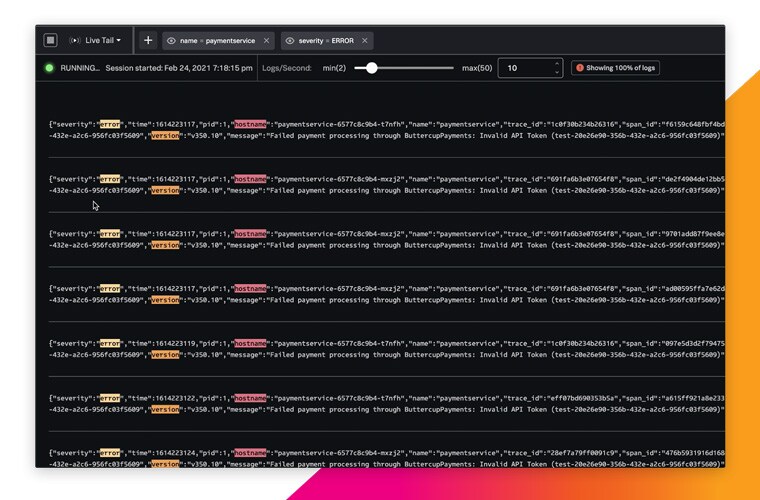Stop the live tail session
760x500 pixels.
[x=50, y=40]
